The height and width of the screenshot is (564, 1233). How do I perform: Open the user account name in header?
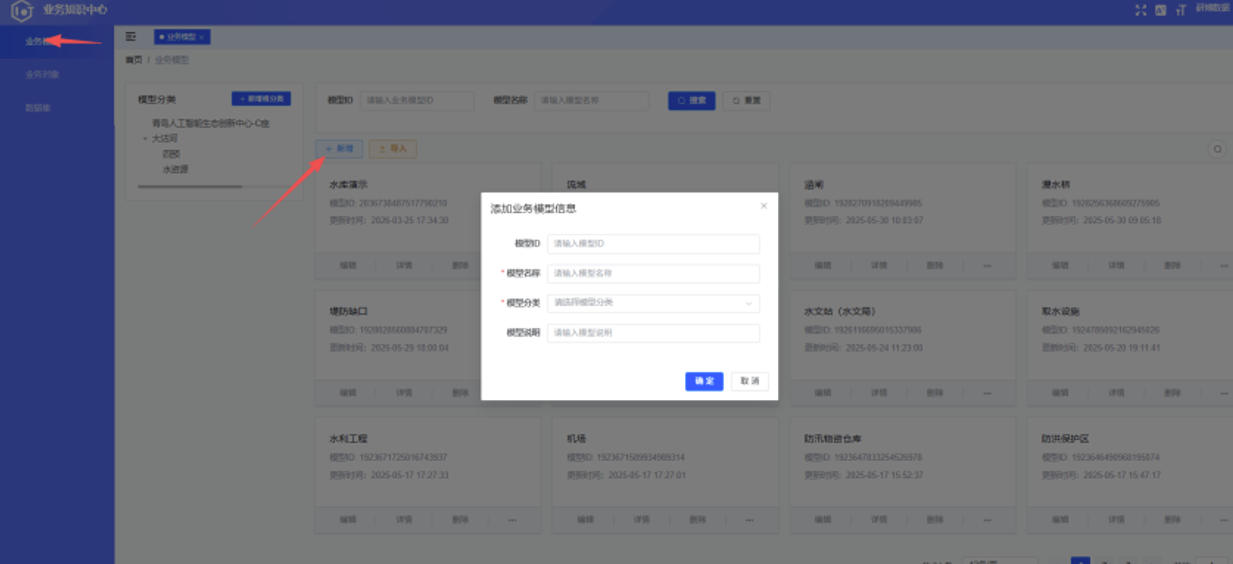pos(1213,8)
